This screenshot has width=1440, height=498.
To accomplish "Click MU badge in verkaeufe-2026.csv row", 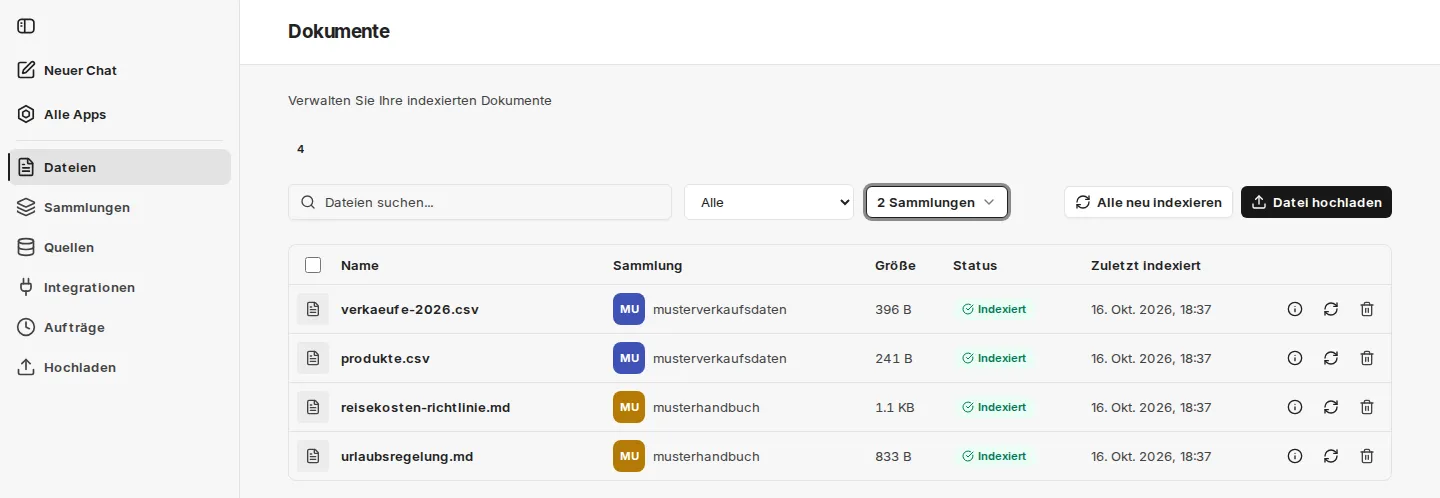I will tap(629, 309).
